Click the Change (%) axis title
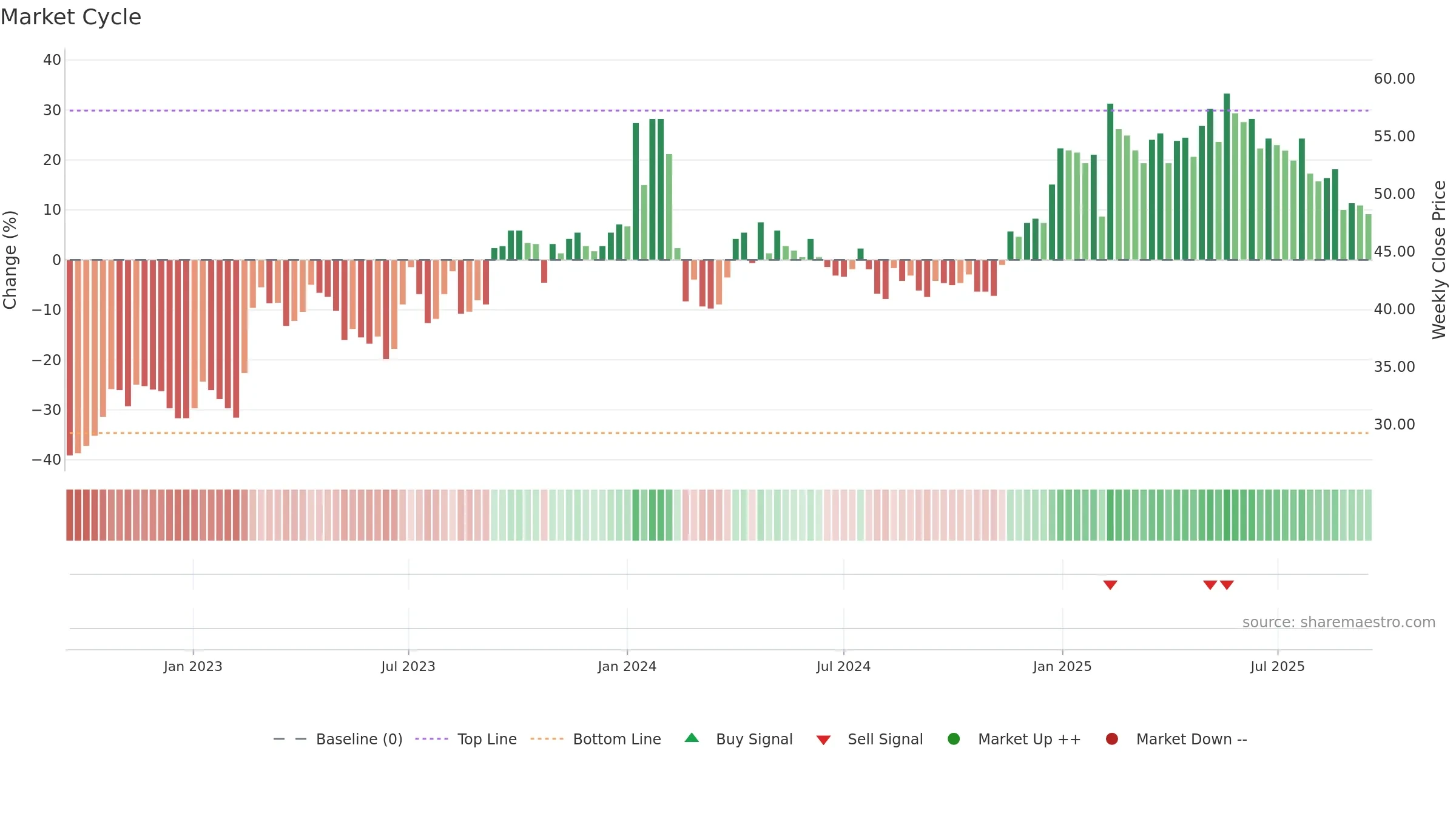The width and height of the screenshot is (1456, 819). click(x=10, y=260)
